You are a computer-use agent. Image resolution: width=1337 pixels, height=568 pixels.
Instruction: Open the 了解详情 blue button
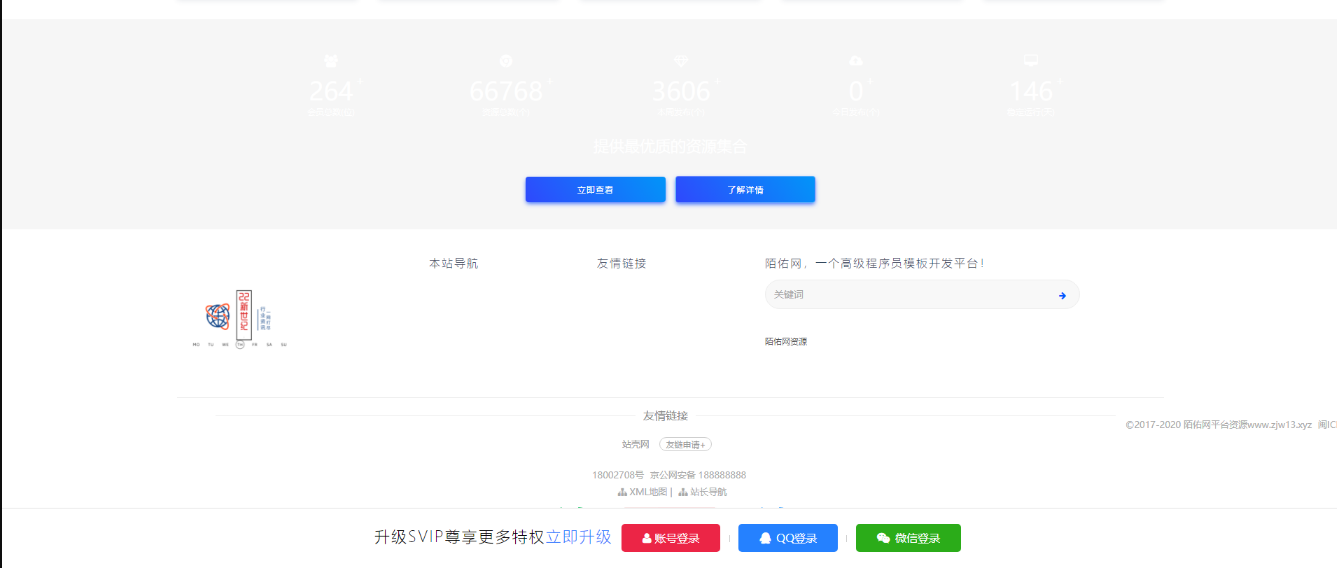pyautogui.click(x=745, y=189)
